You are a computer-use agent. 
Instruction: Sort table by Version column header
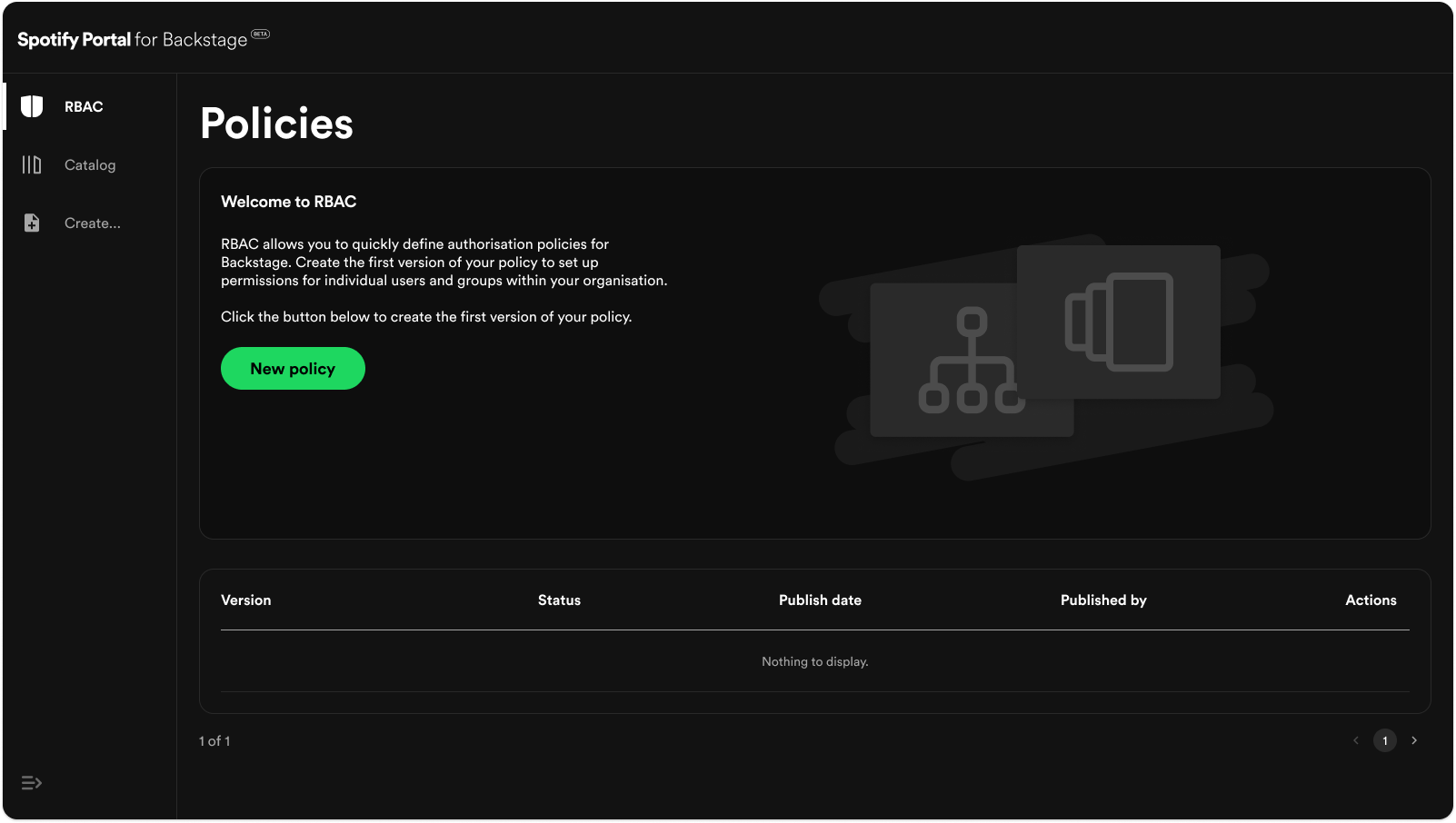(245, 600)
